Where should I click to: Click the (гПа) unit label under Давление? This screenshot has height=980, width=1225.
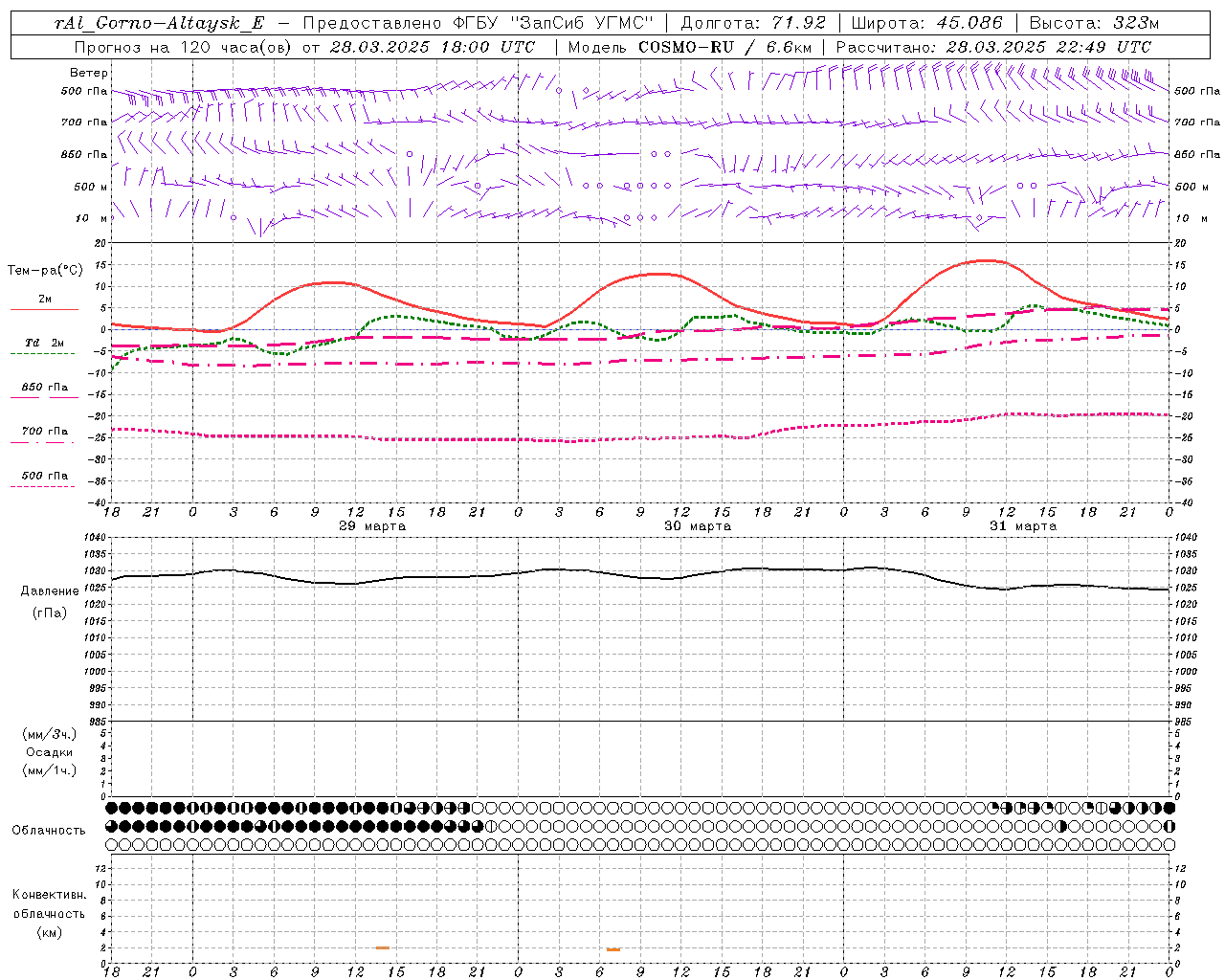tap(50, 612)
